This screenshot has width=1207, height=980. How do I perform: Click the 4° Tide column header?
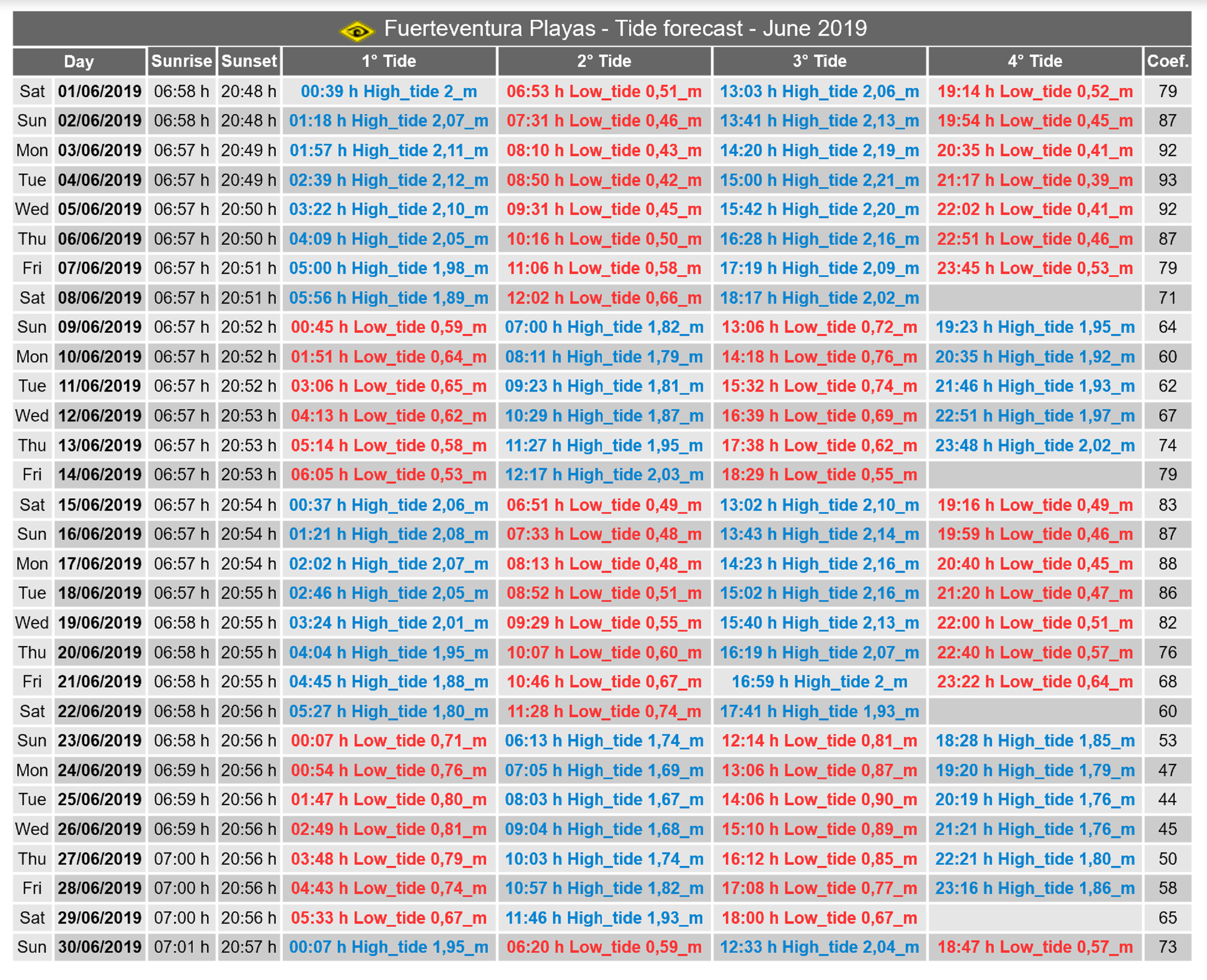coord(1035,61)
